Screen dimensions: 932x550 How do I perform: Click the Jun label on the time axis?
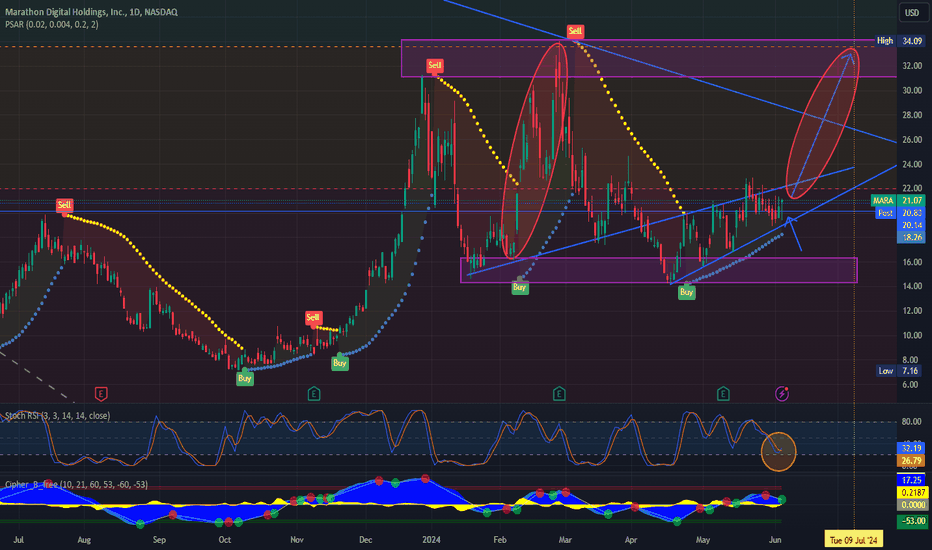[775, 540]
